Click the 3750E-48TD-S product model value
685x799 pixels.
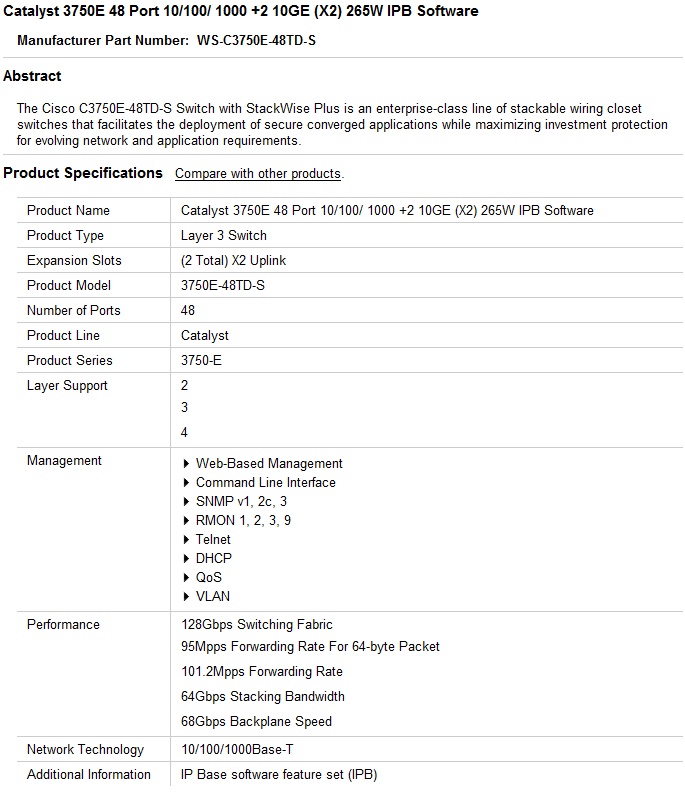click(223, 286)
